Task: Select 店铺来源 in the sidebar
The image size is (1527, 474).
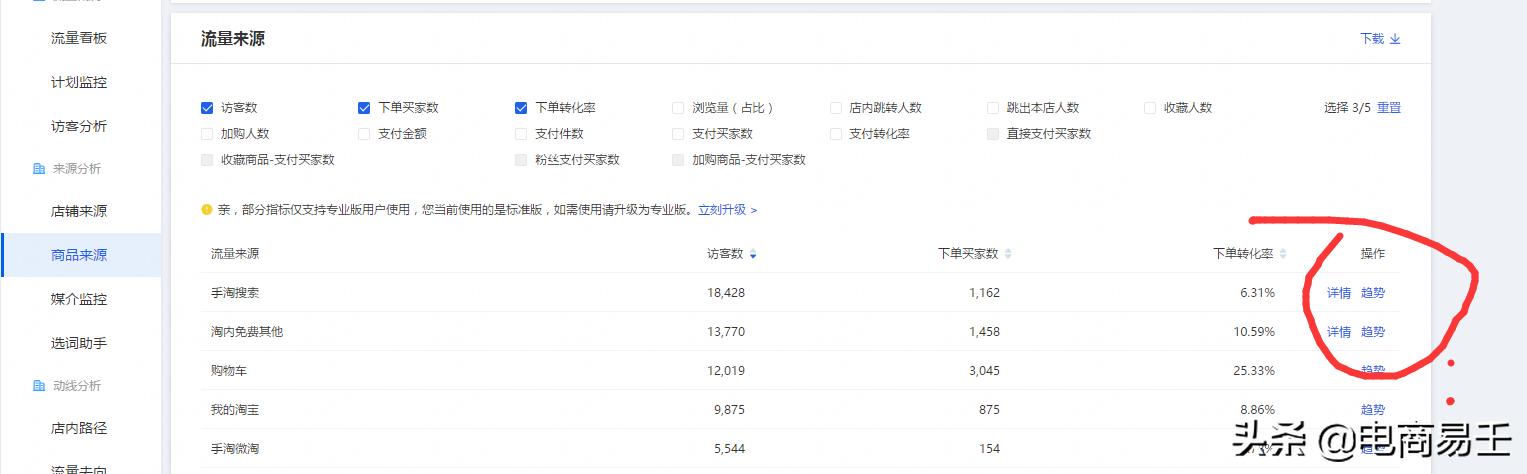Action: coord(79,212)
